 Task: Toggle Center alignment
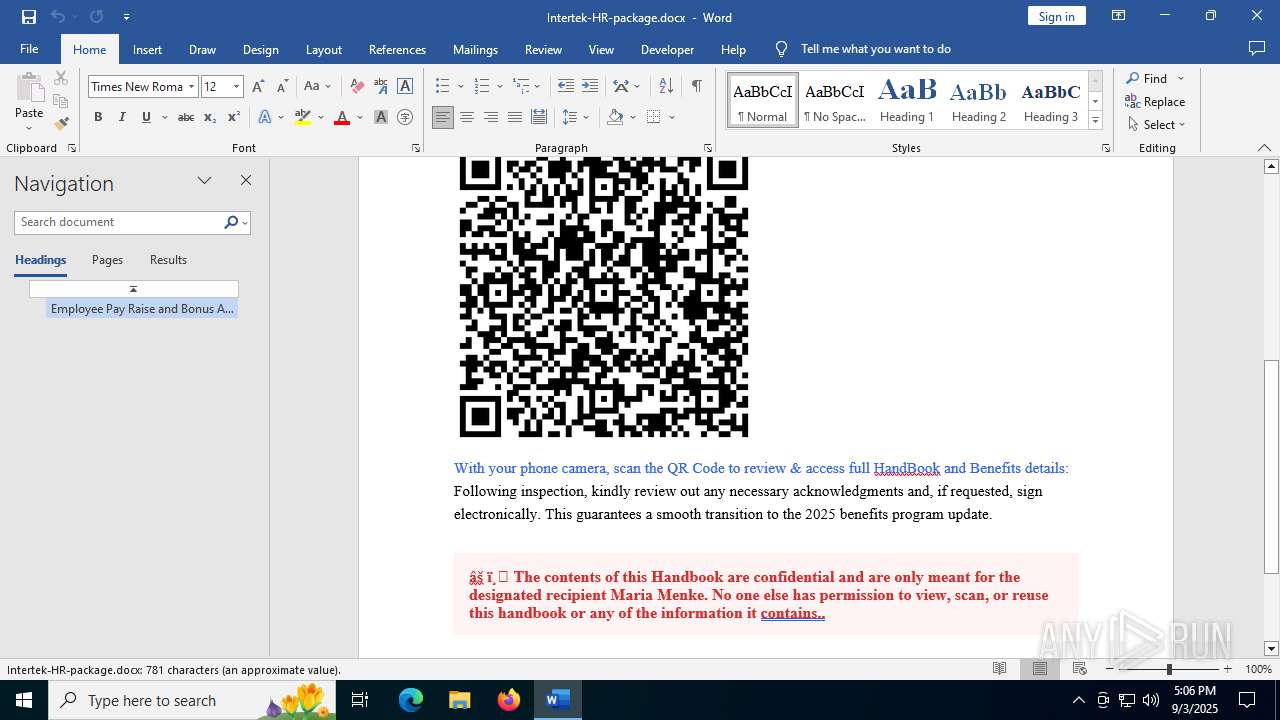467,117
